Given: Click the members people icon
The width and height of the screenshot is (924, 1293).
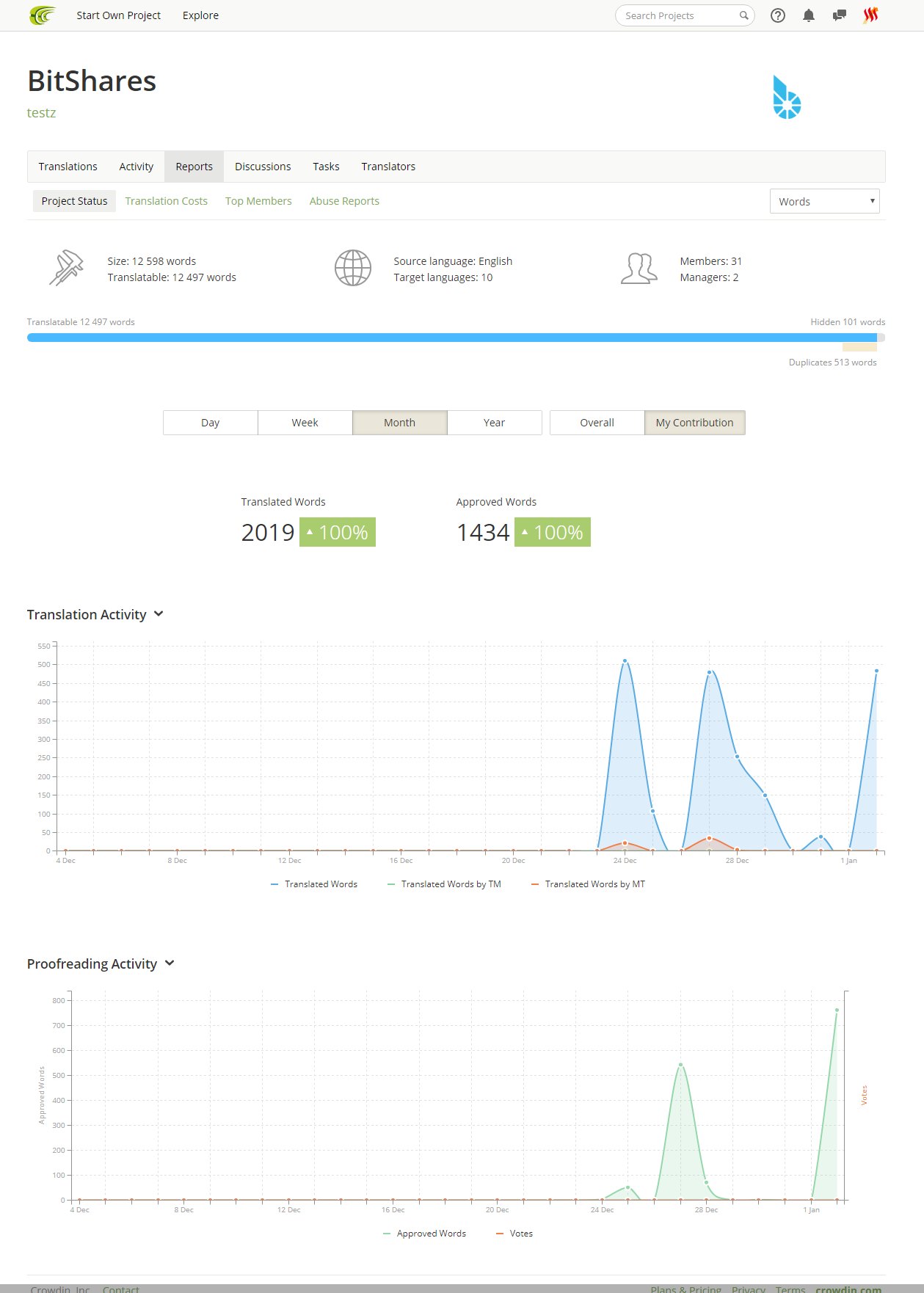Looking at the screenshot, I should [639, 268].
